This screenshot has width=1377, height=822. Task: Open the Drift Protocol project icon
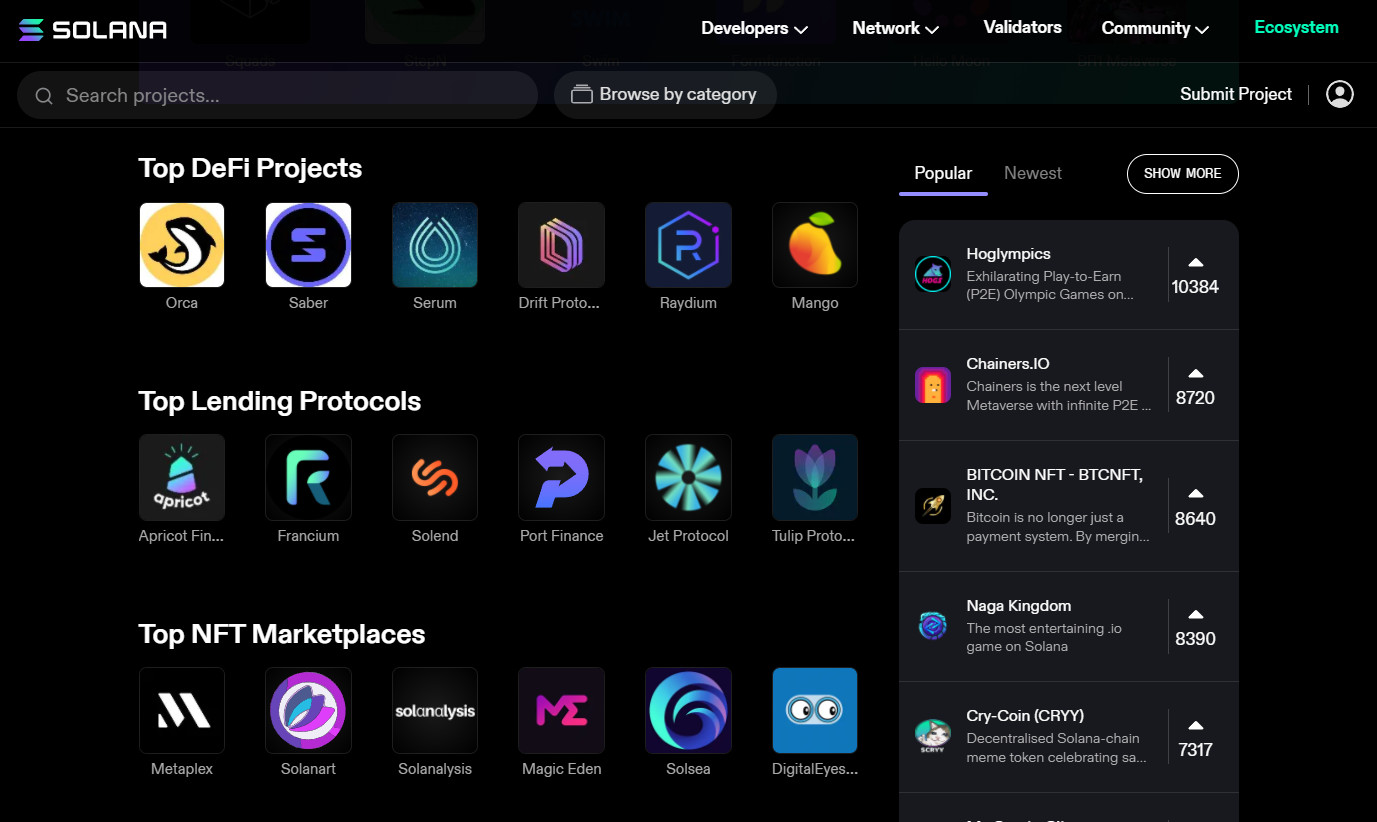[x=561, y=245]
